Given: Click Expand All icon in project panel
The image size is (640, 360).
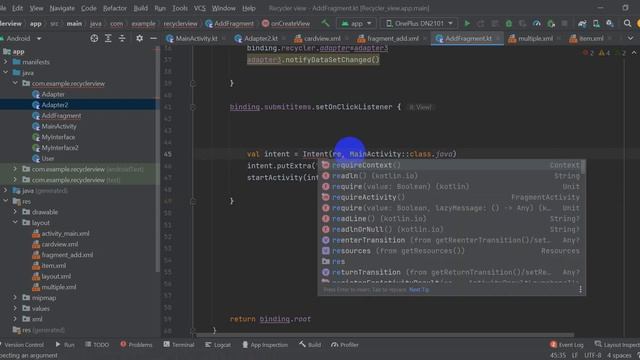Looking at the screenshot, I should point(108,38).
